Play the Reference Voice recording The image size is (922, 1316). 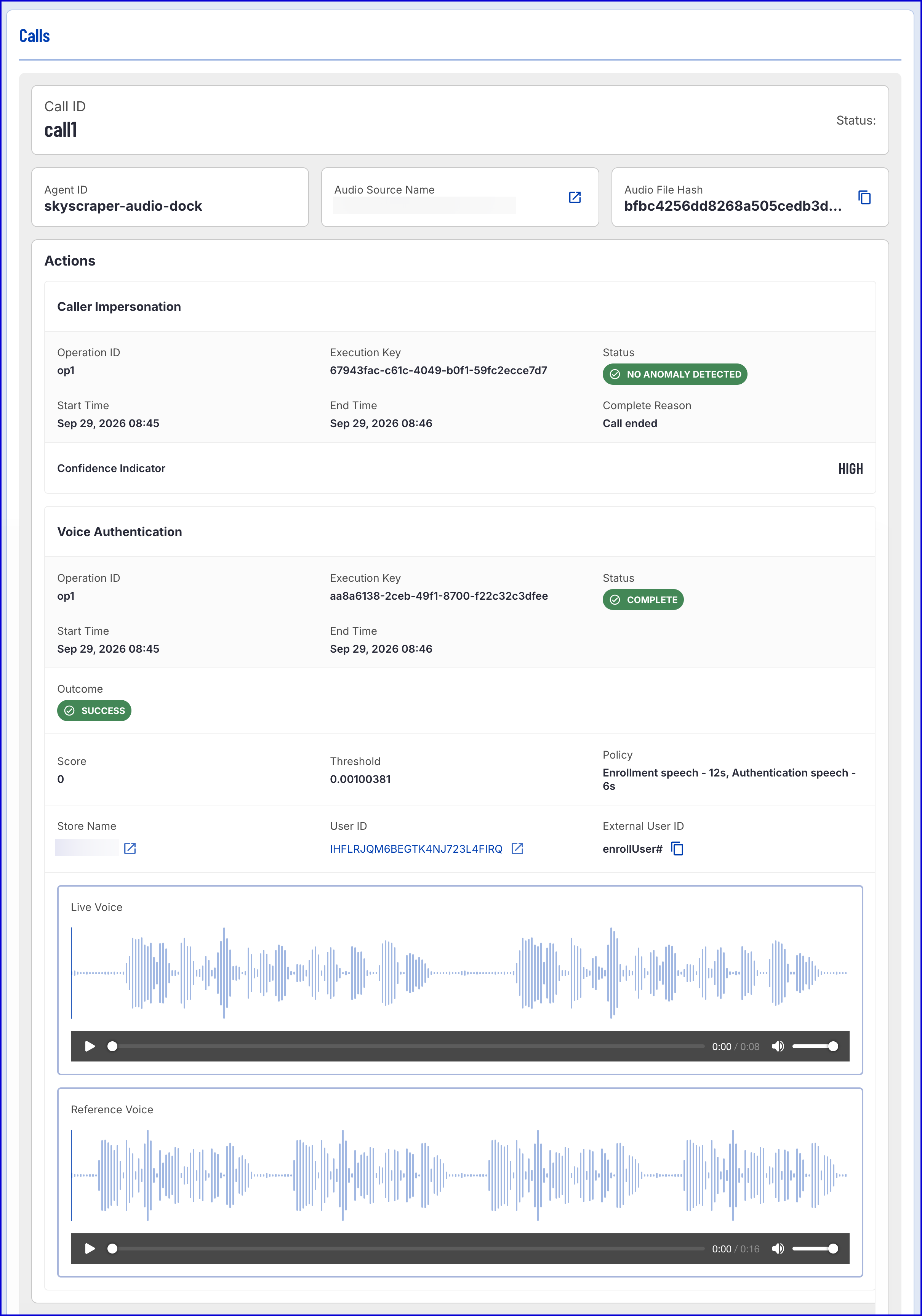pyautogui.click(x=90, y=1248)
